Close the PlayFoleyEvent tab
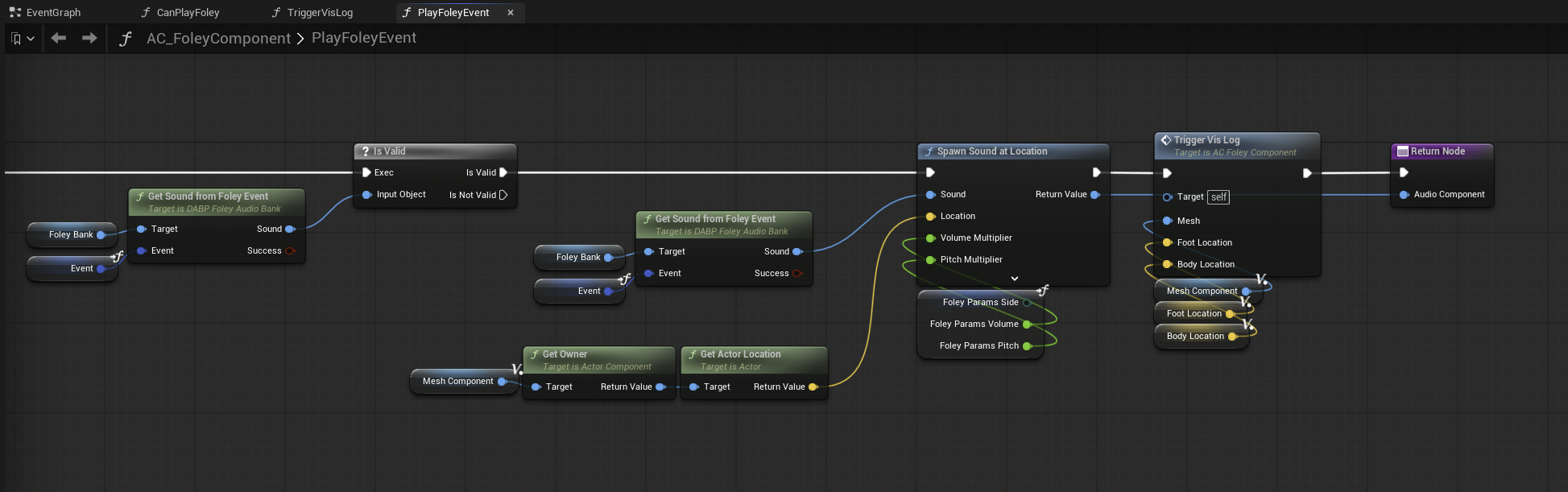Screen dimensions: 1568x492 pyautogui.click(x=510, y=12)
